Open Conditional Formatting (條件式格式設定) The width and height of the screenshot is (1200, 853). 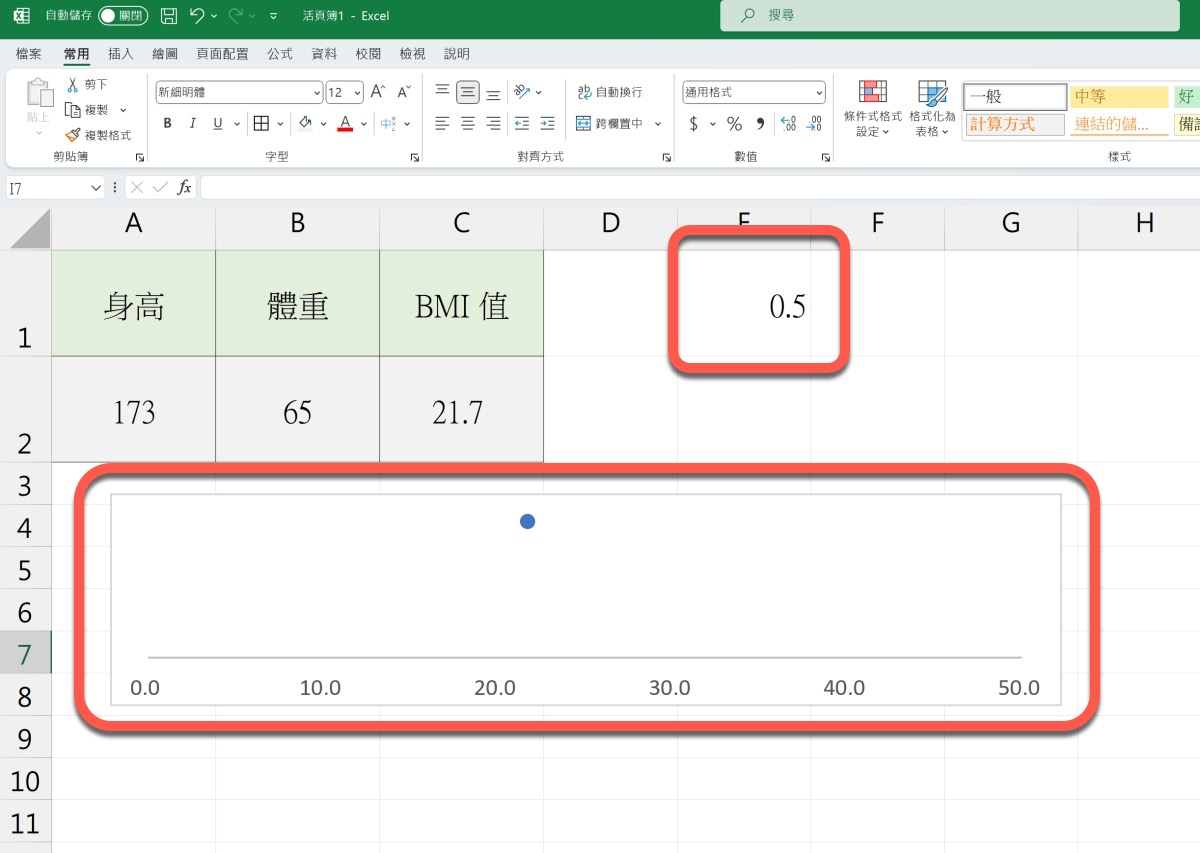873,109
